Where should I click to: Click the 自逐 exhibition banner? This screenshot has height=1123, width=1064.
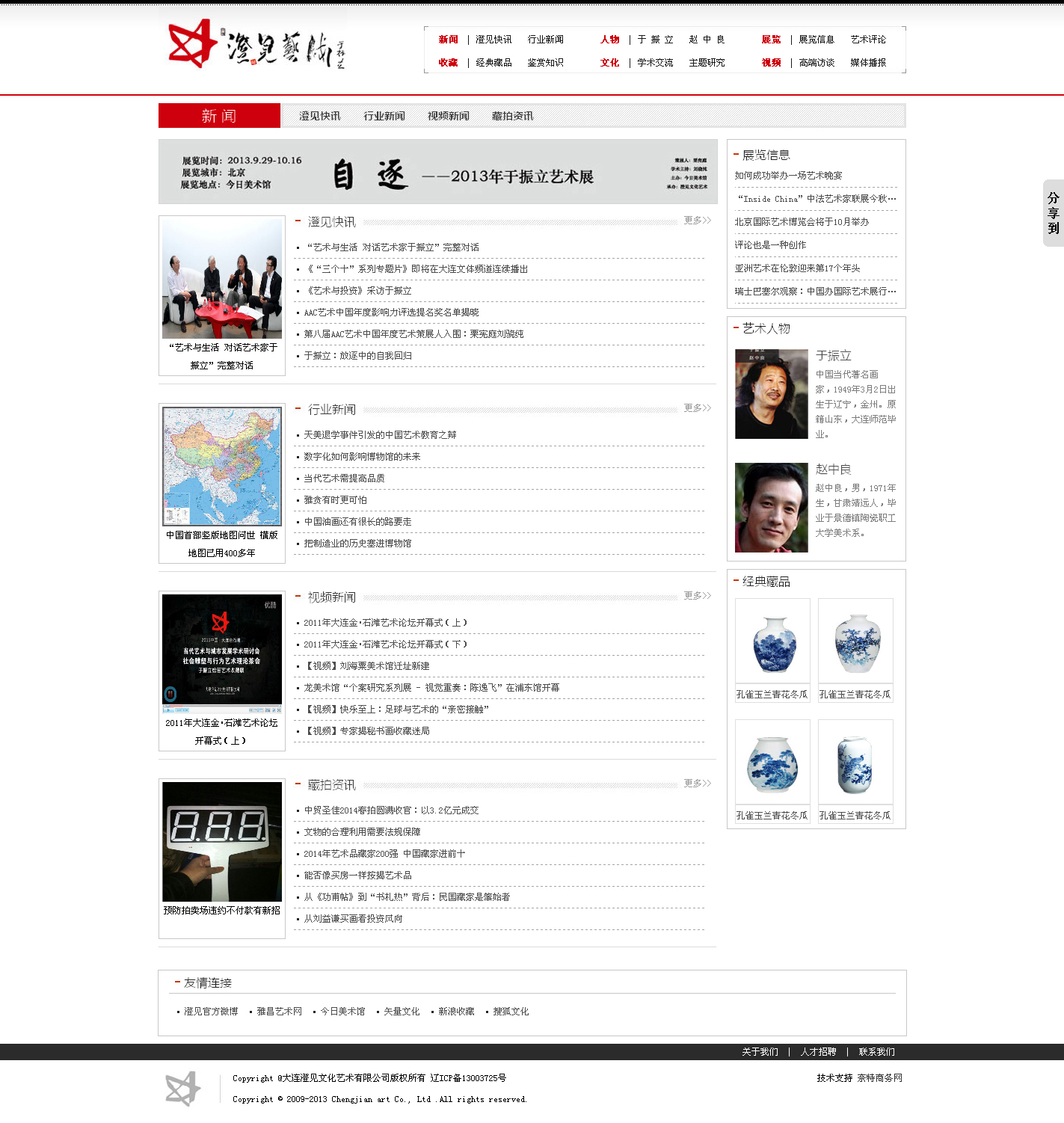437,172
